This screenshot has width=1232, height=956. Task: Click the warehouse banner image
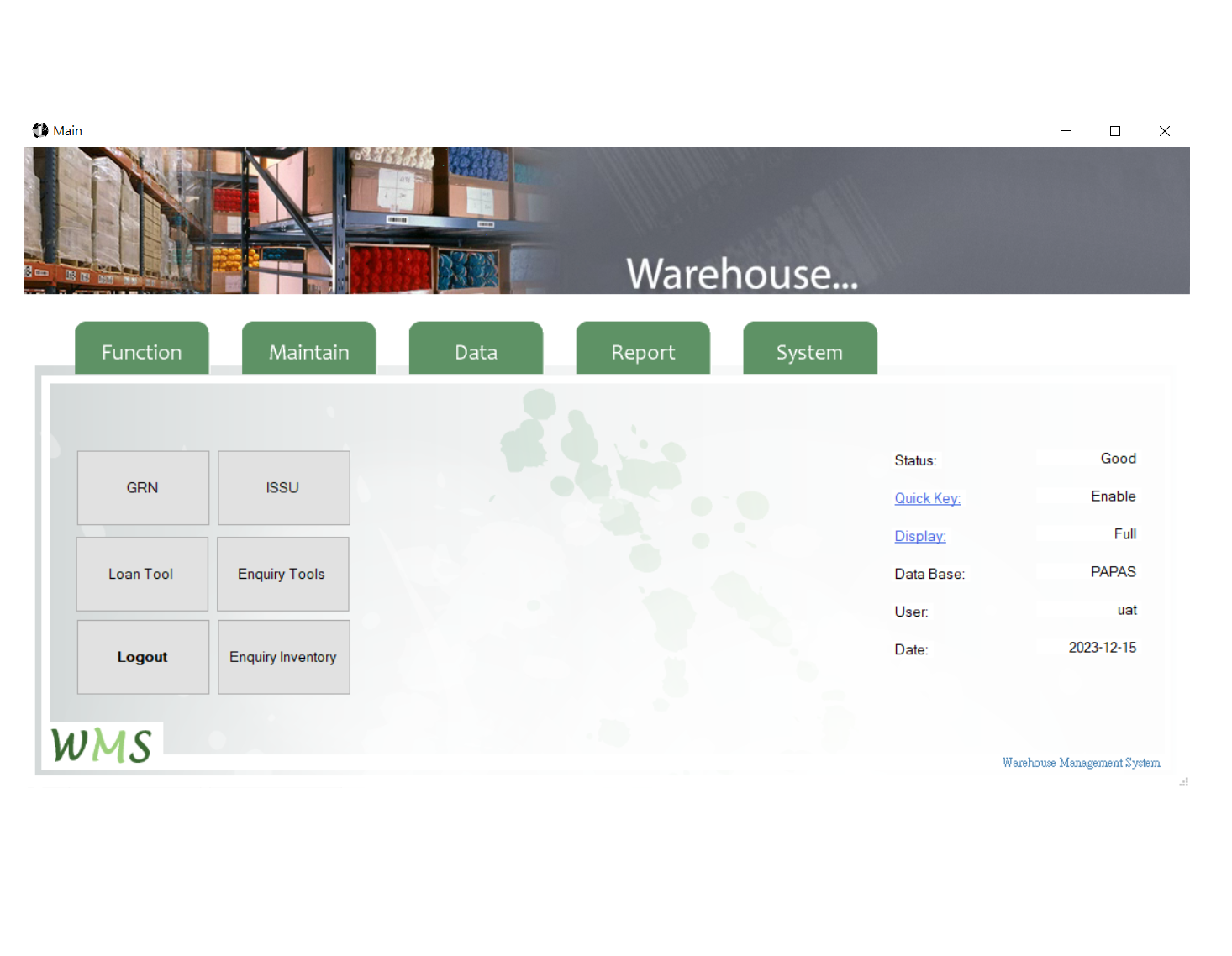point(607,220)
